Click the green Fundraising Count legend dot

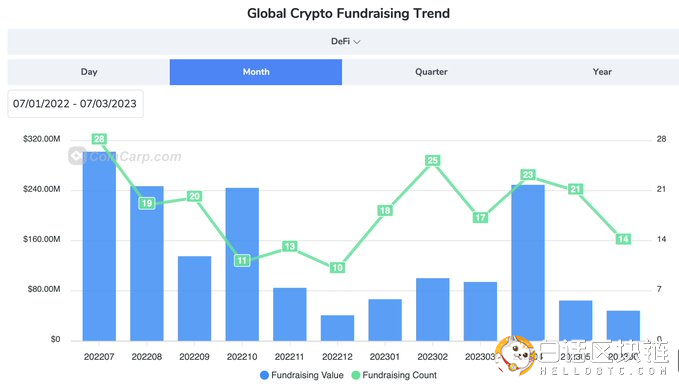356,375
